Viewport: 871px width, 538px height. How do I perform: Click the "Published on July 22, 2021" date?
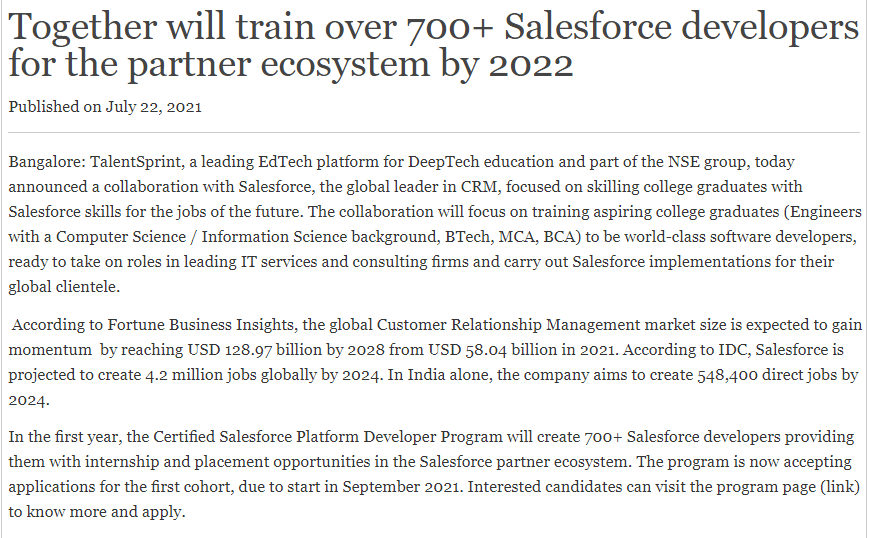coord(105,107)
